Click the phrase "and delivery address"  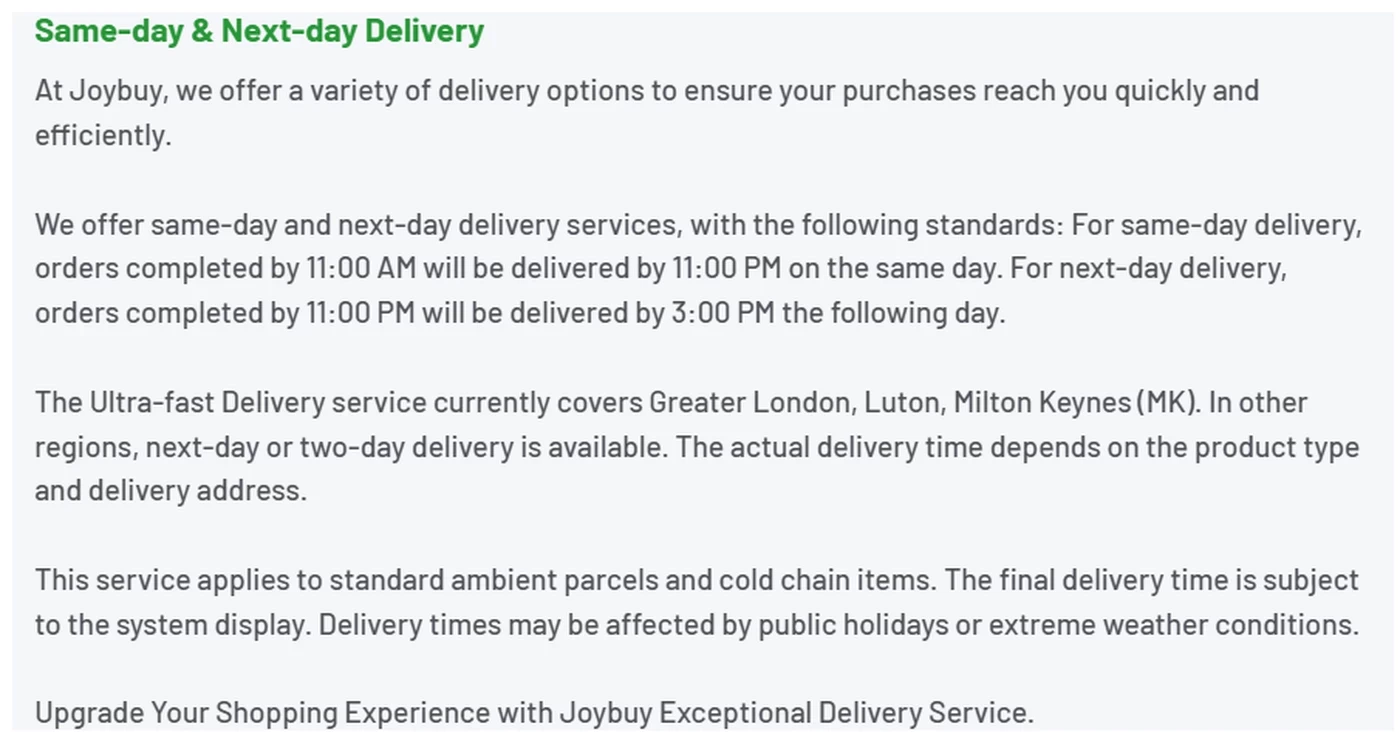tap(169, 490)
